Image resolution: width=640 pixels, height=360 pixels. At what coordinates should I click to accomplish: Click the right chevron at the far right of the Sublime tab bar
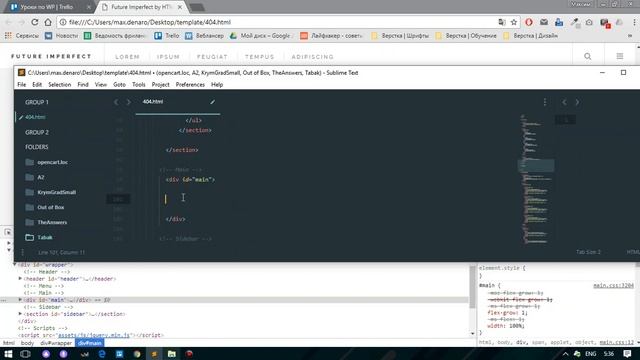[577, 102]
